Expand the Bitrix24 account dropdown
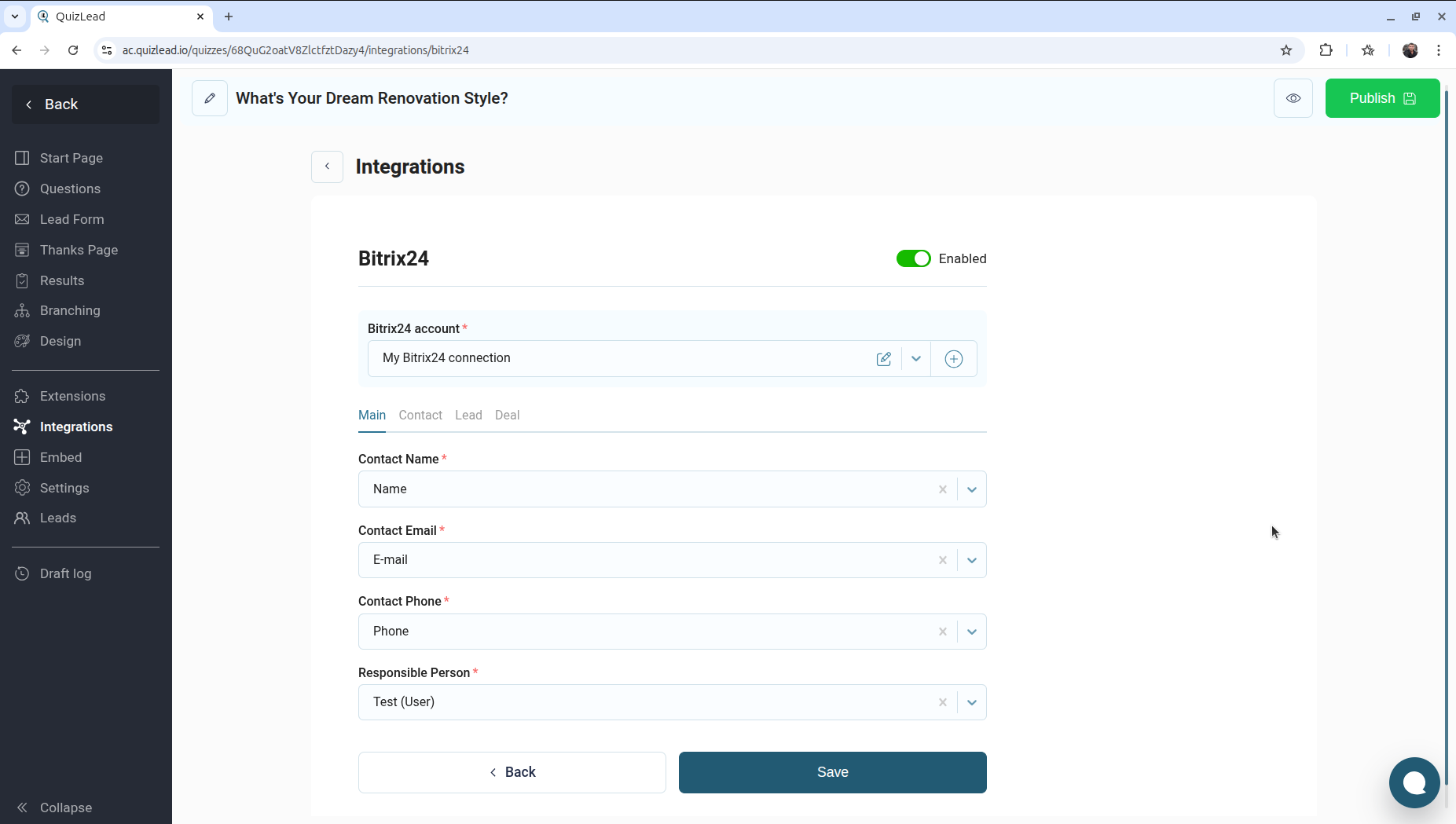The image size is (1456, 824). pos(916,359)
